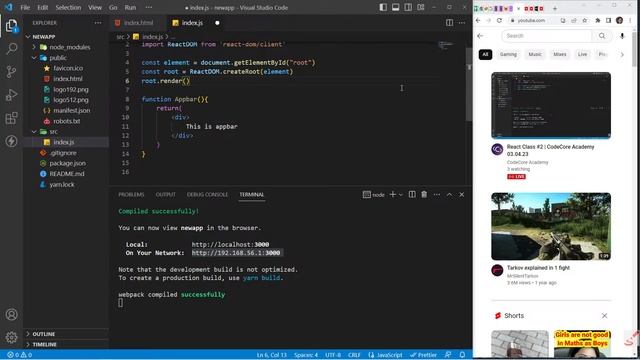Click the Prettier status bar item
The height and width of the screenshot is (360, 640).
(x=423, y=355)
